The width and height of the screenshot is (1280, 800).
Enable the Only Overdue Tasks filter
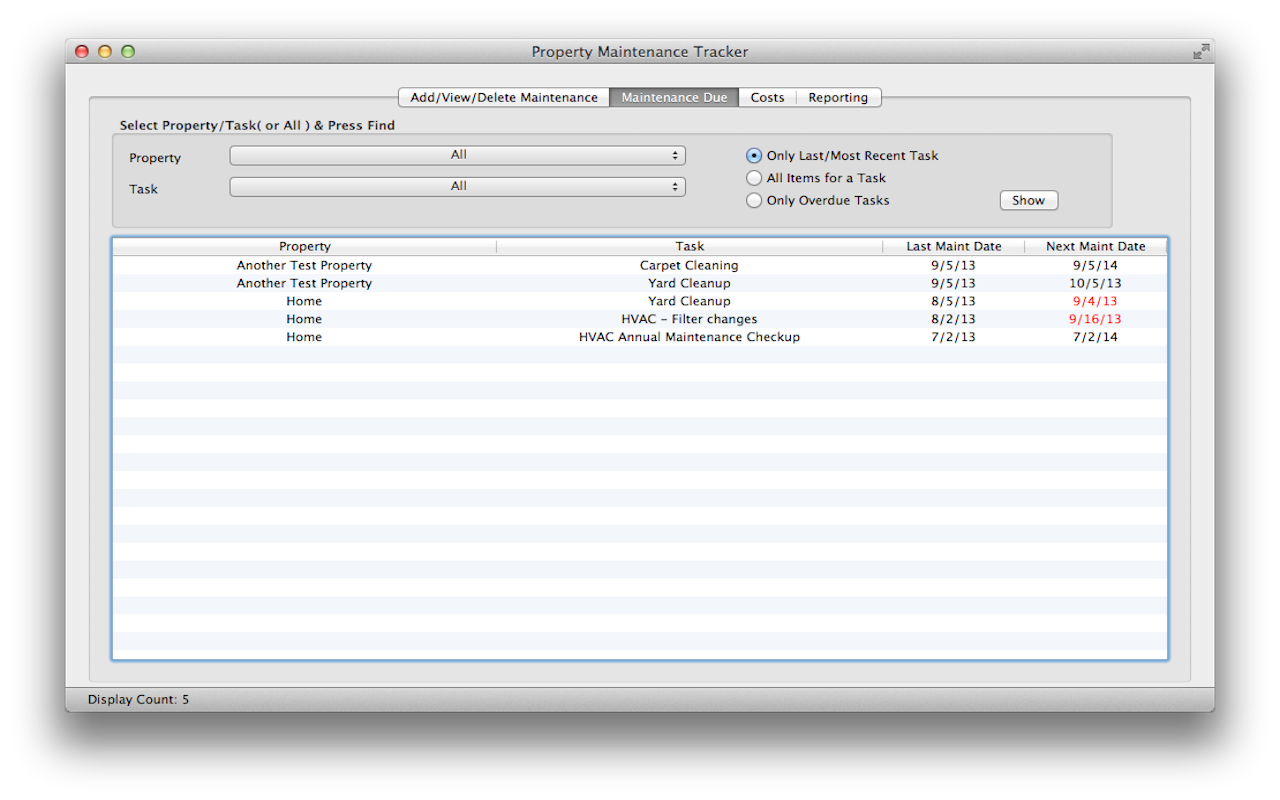[753, 200]
